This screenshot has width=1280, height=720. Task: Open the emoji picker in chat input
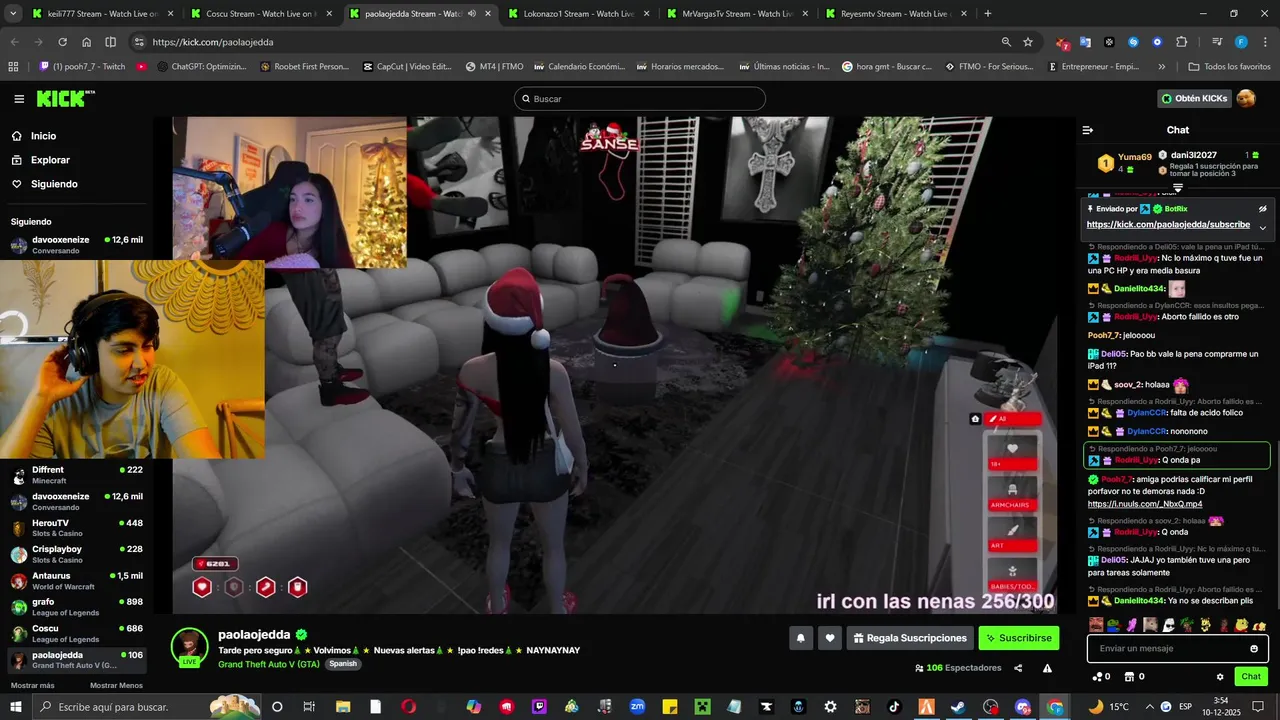(1254, 648)
